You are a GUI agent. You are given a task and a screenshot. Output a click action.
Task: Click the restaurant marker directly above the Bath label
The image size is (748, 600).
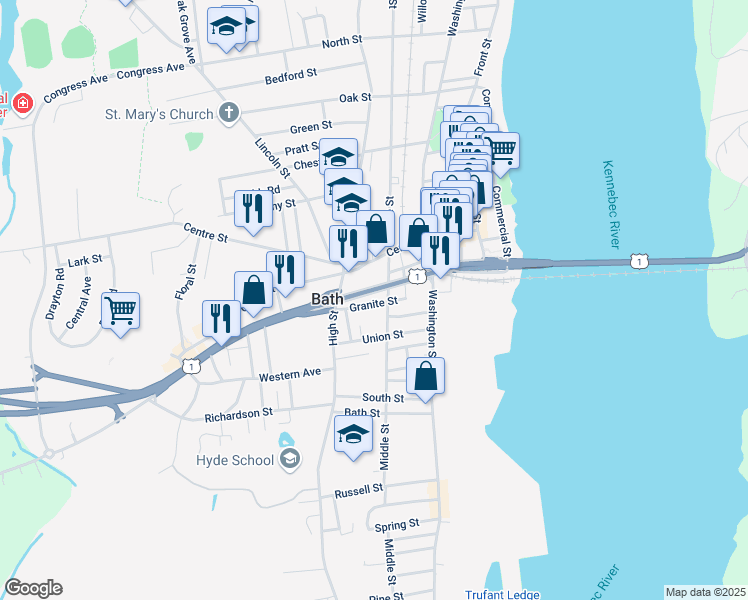(286, 273)
